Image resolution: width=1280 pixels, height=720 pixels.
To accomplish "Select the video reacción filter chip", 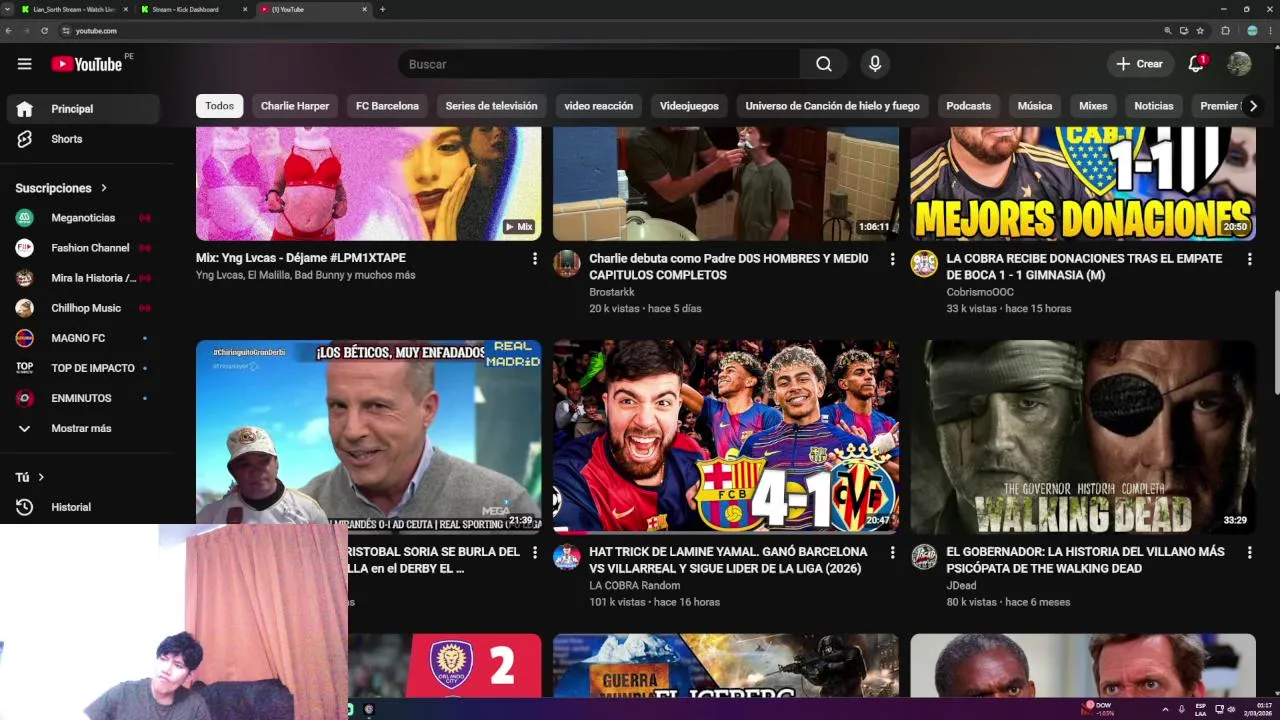I will point(598,106).
